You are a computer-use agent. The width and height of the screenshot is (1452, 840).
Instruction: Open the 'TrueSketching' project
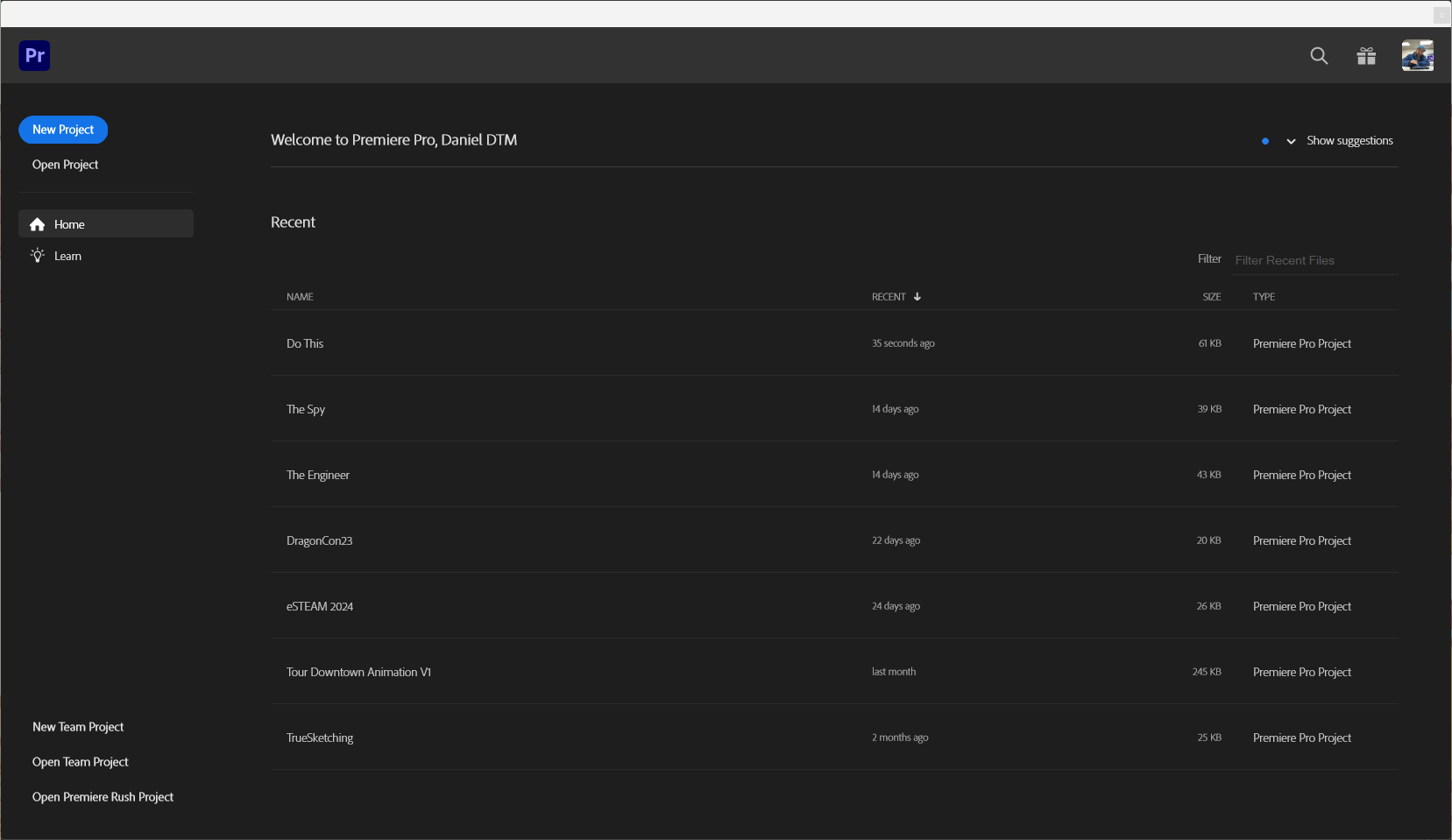[x=834, y=738]
